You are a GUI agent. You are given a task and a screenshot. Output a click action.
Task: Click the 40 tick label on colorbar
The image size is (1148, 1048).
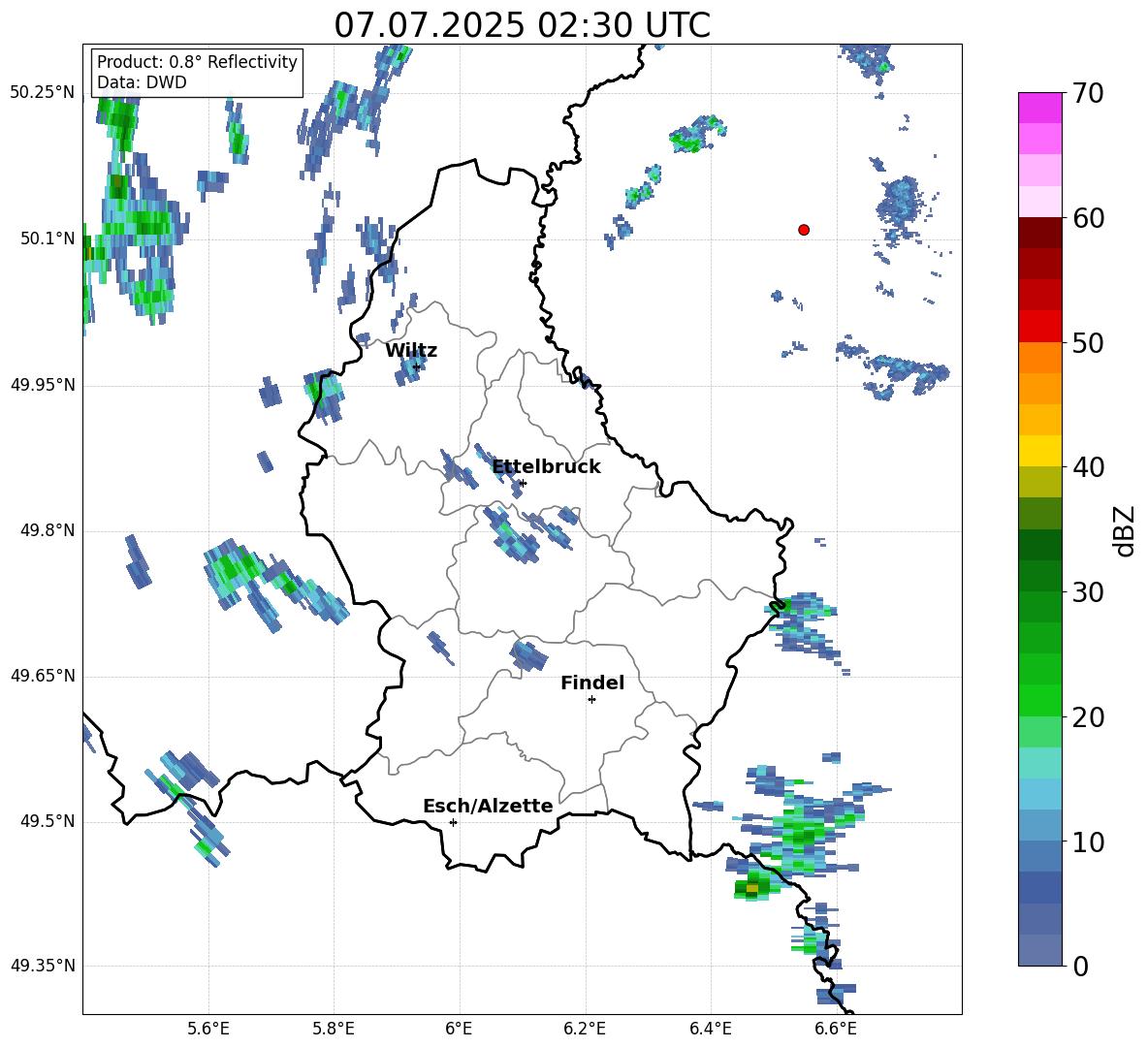point(1088,467)
